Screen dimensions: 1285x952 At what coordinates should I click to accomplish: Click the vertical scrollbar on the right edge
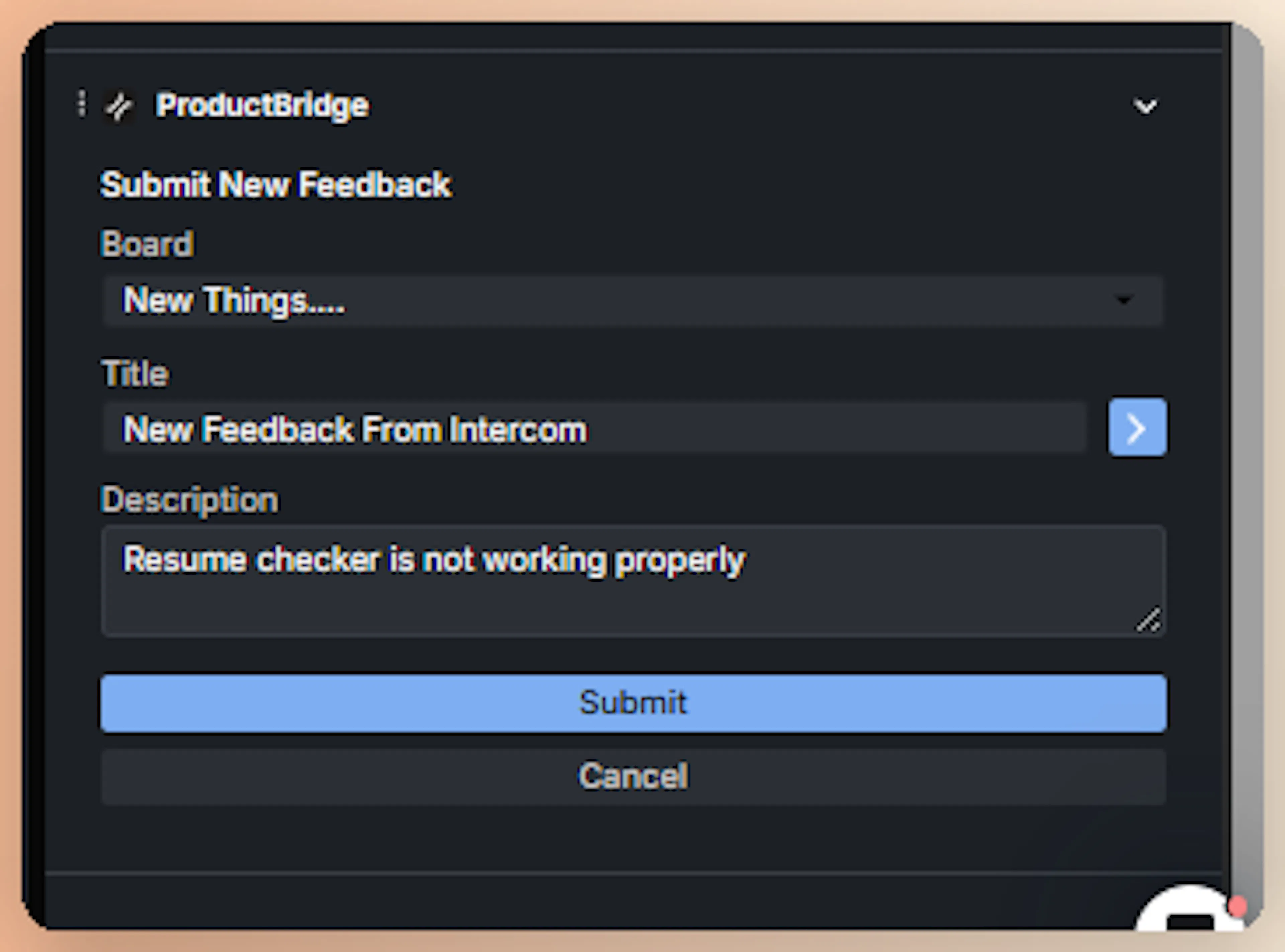pyautogui.click(x=1247, y=461)
